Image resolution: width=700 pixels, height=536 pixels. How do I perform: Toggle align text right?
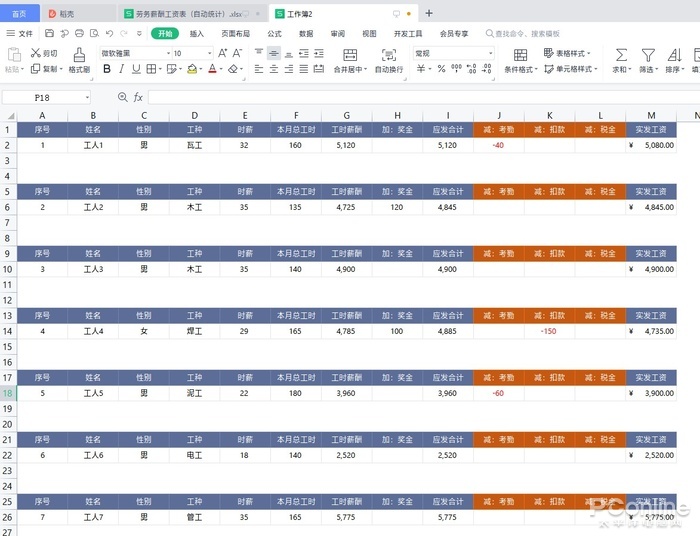pos(289,69)
